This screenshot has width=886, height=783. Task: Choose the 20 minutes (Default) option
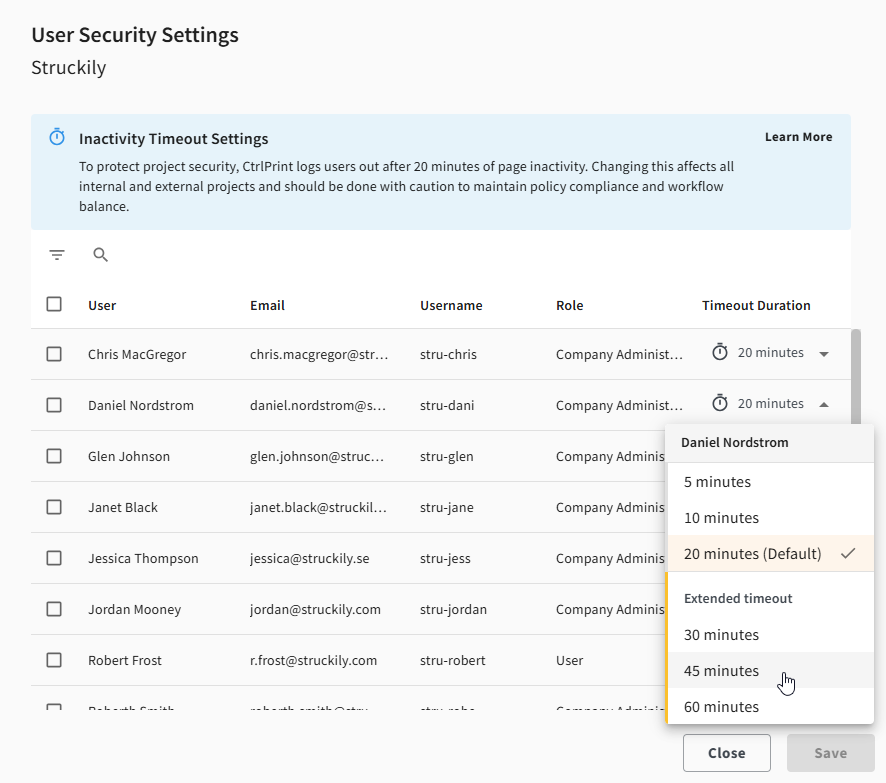770,554
